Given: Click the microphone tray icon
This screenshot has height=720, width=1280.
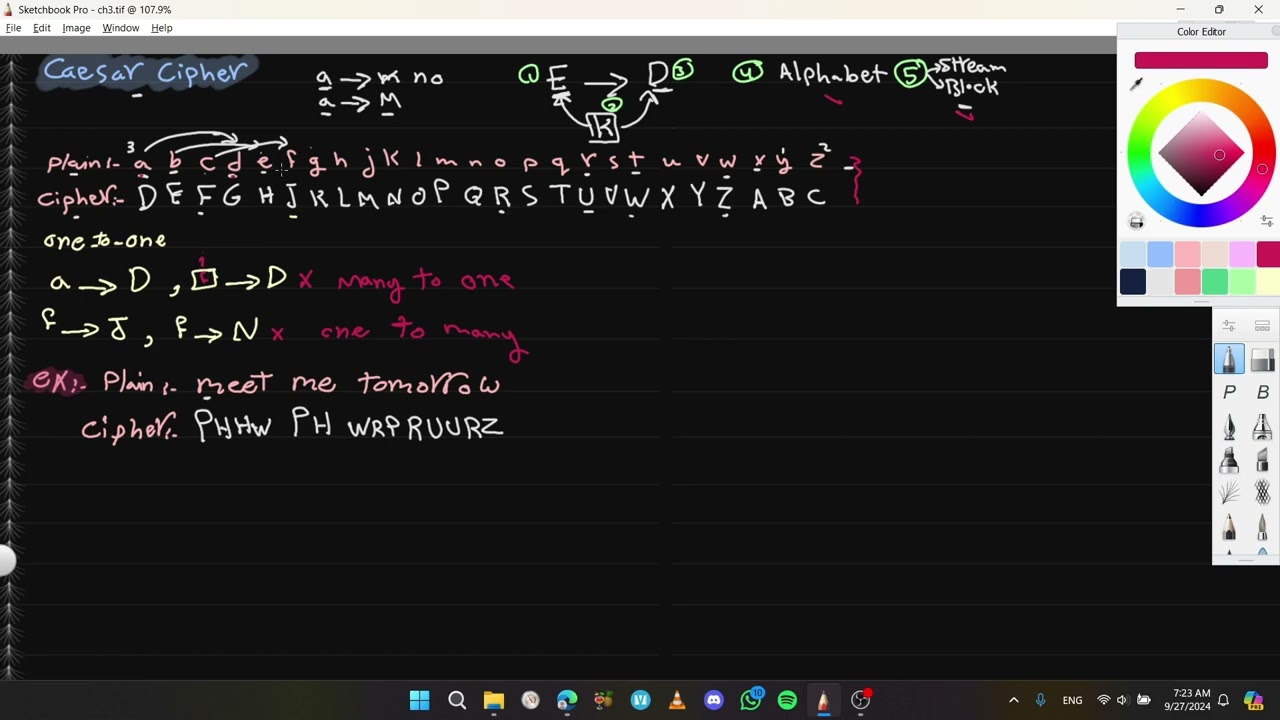Looking at the screenshot, I should [x=1041, y=700].
